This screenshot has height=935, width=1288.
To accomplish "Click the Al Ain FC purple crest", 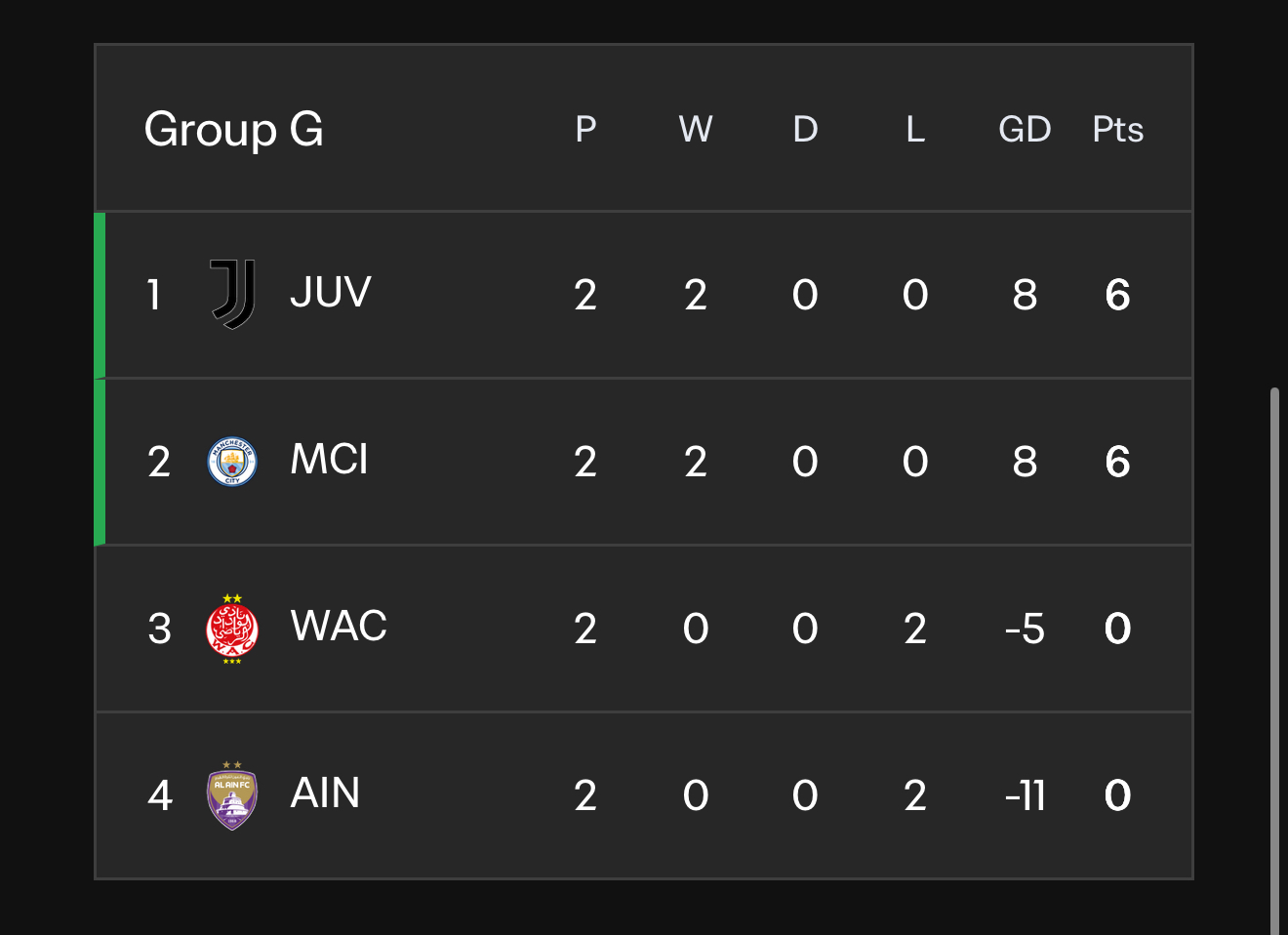I will click(232, 795).
